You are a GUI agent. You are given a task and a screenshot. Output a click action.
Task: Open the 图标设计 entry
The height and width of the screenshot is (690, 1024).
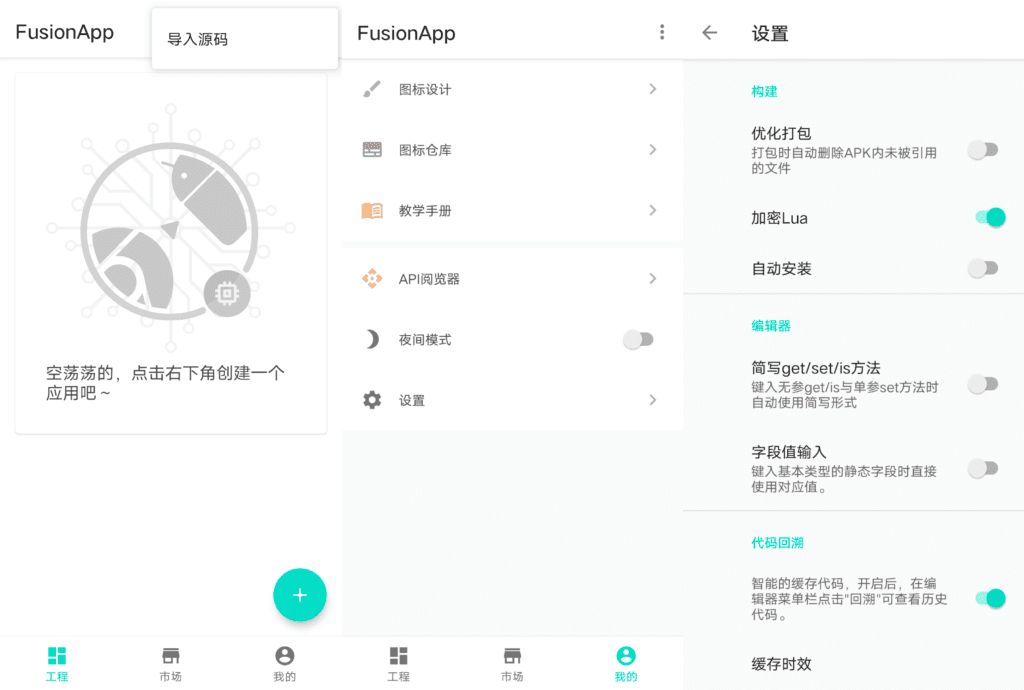[x=512, y=89]
